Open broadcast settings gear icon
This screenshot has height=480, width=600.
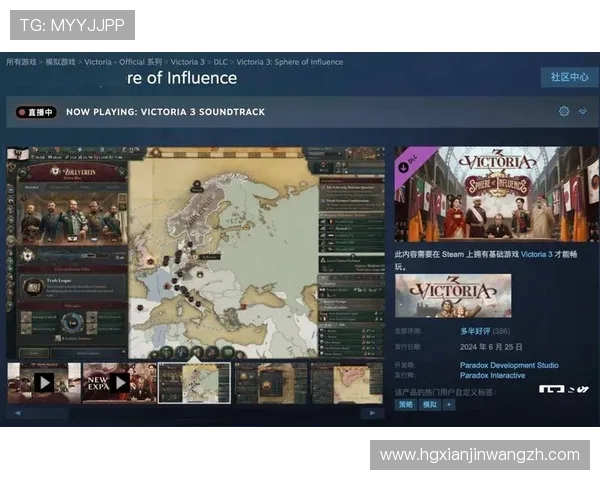[x=564, y=112]
